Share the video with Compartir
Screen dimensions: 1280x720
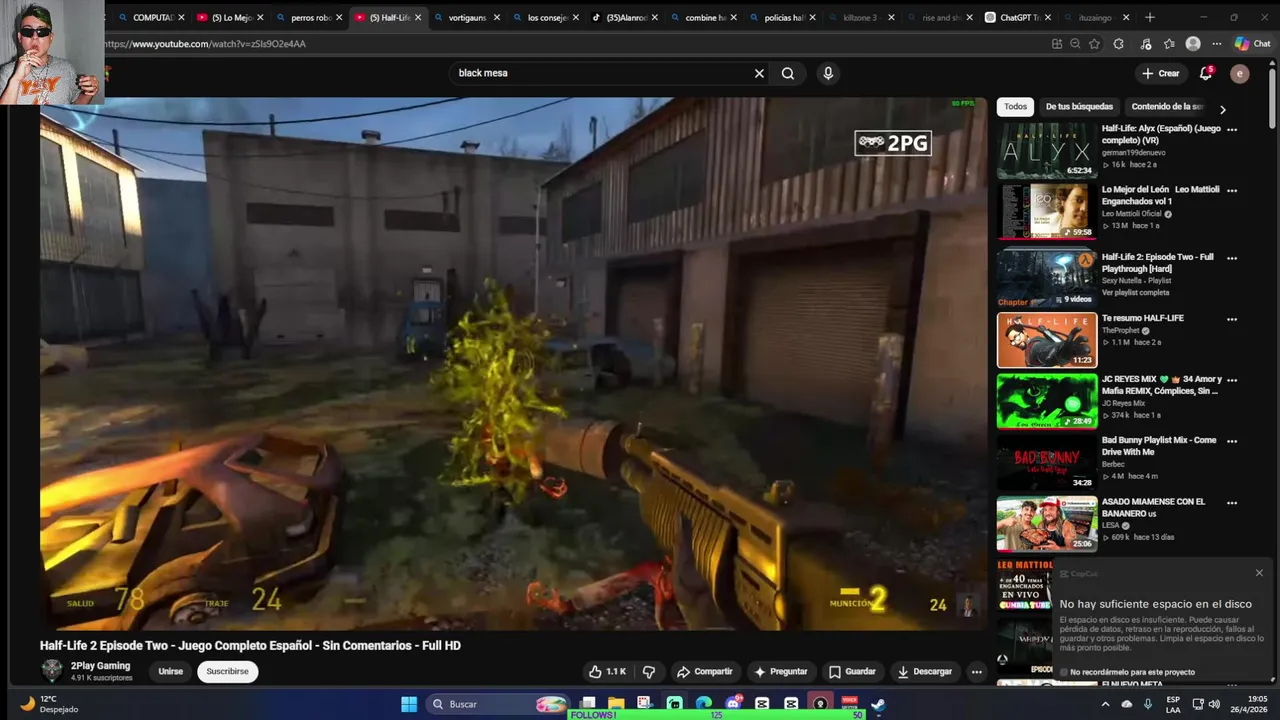click(704, 672)
